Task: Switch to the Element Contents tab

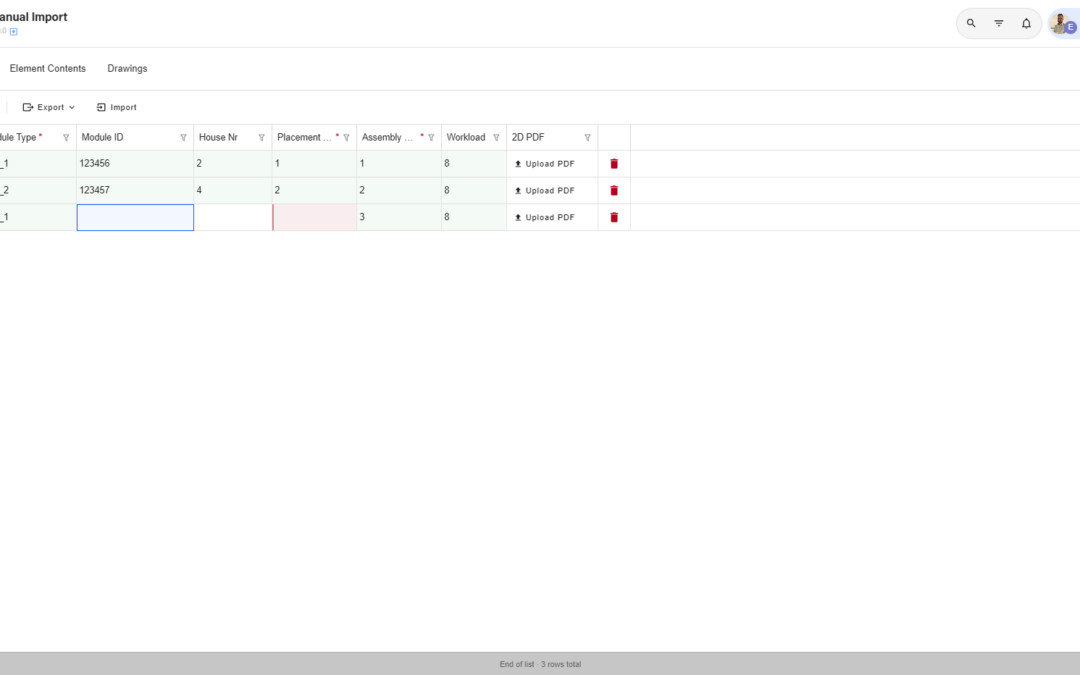Action: [48, 69]
